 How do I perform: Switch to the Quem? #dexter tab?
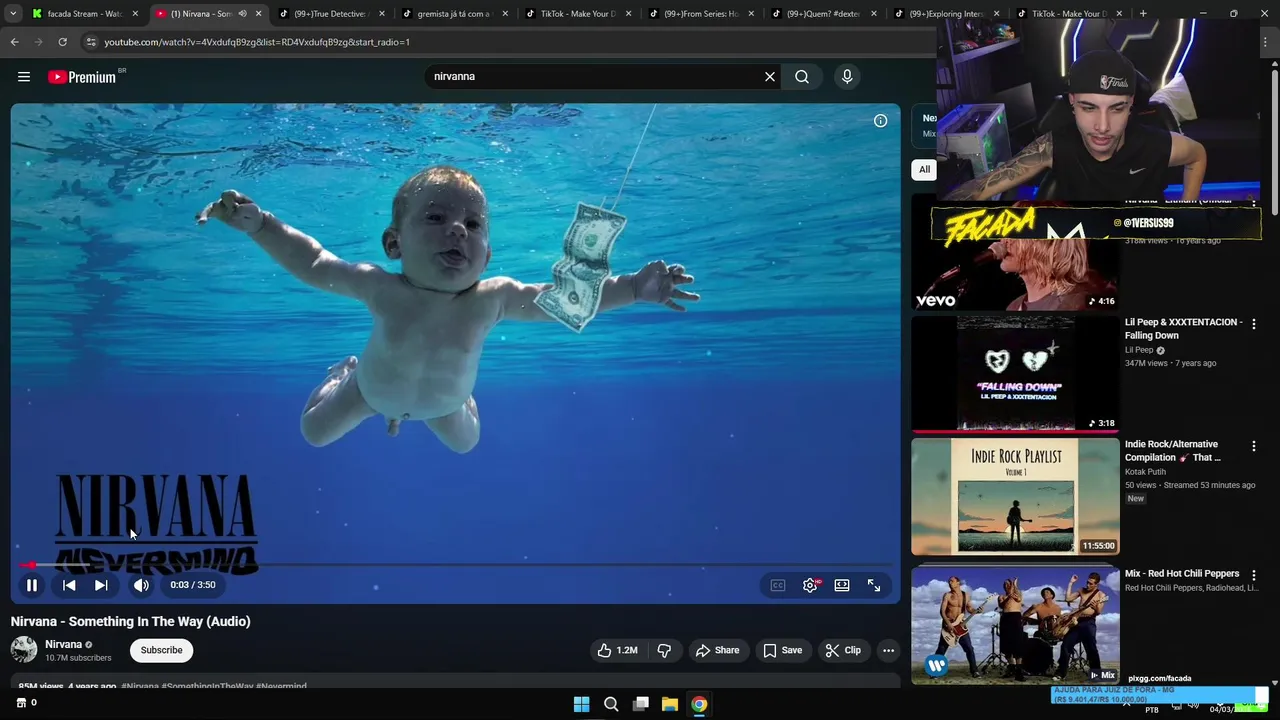pyautogui.click(x=825, y=14)
